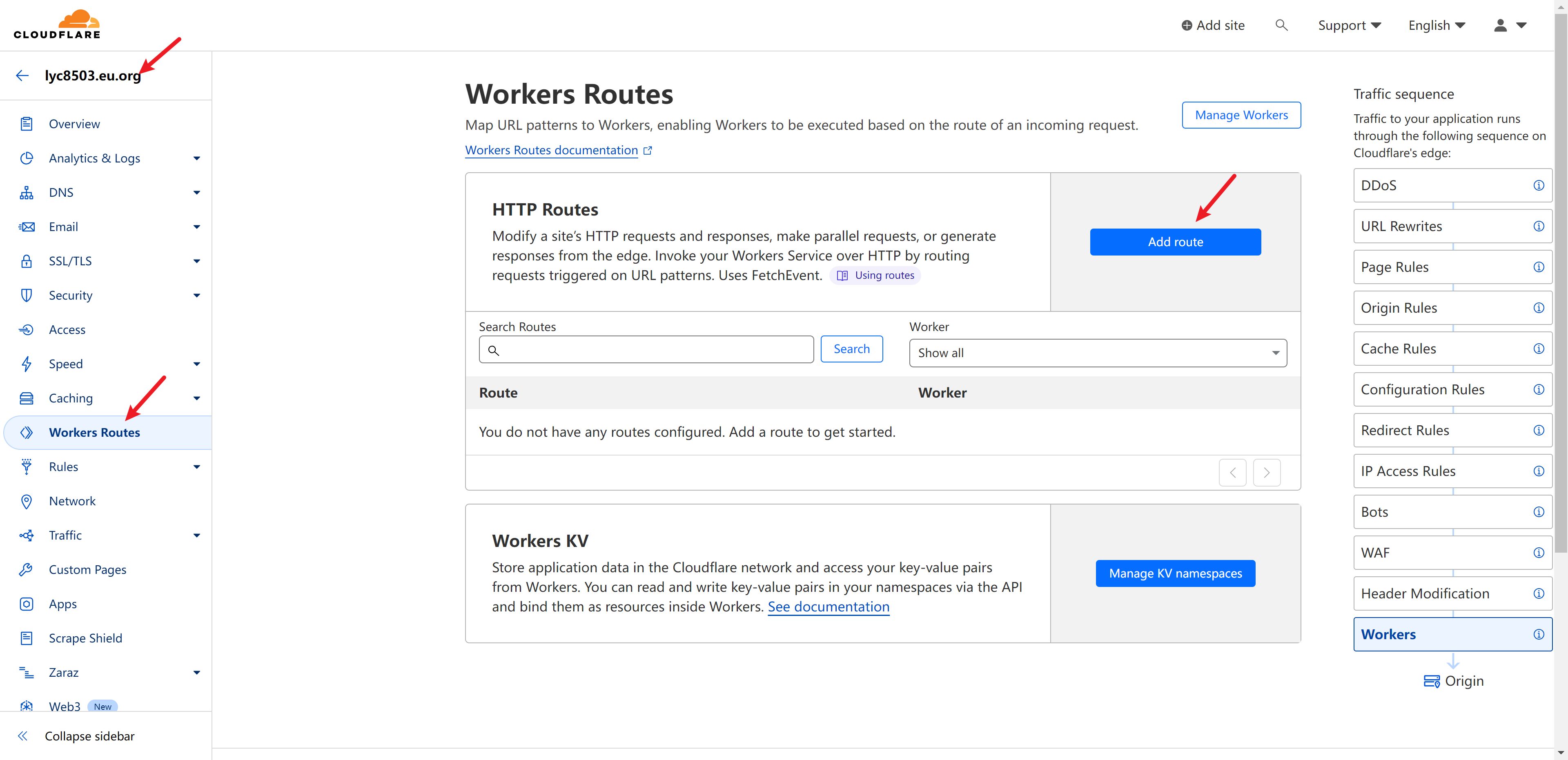Click Add site in the header
Image resolution: width=1568 pixels, height=760 pixels.
coord(1212,25)
